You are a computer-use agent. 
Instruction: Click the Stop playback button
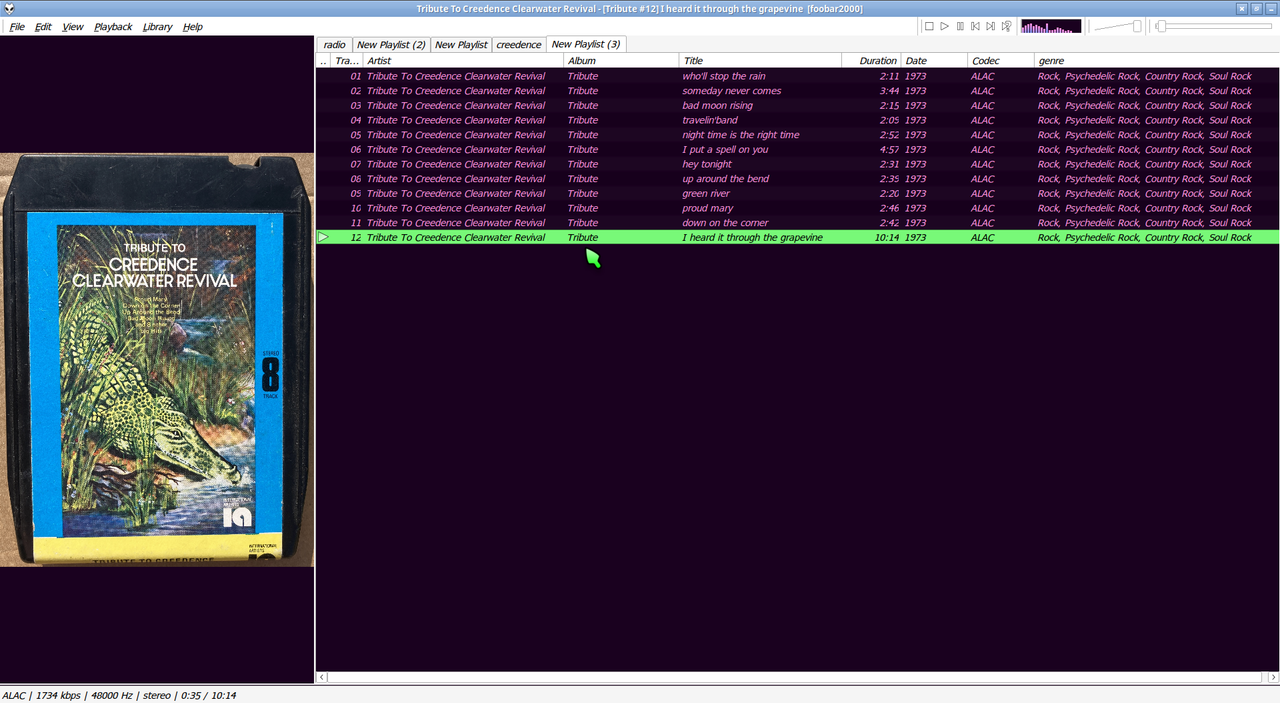[x=929, y=27]
